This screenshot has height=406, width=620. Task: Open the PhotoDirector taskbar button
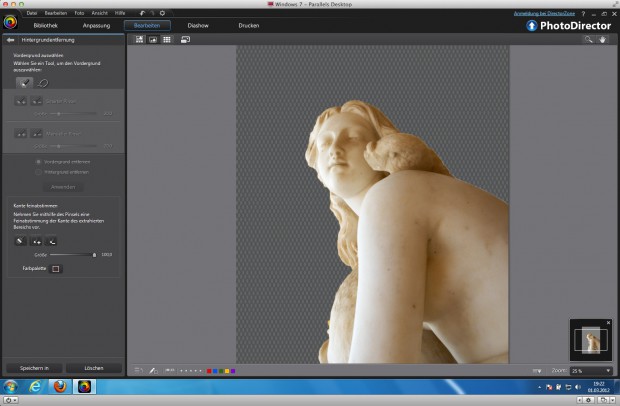coord(84,386)
